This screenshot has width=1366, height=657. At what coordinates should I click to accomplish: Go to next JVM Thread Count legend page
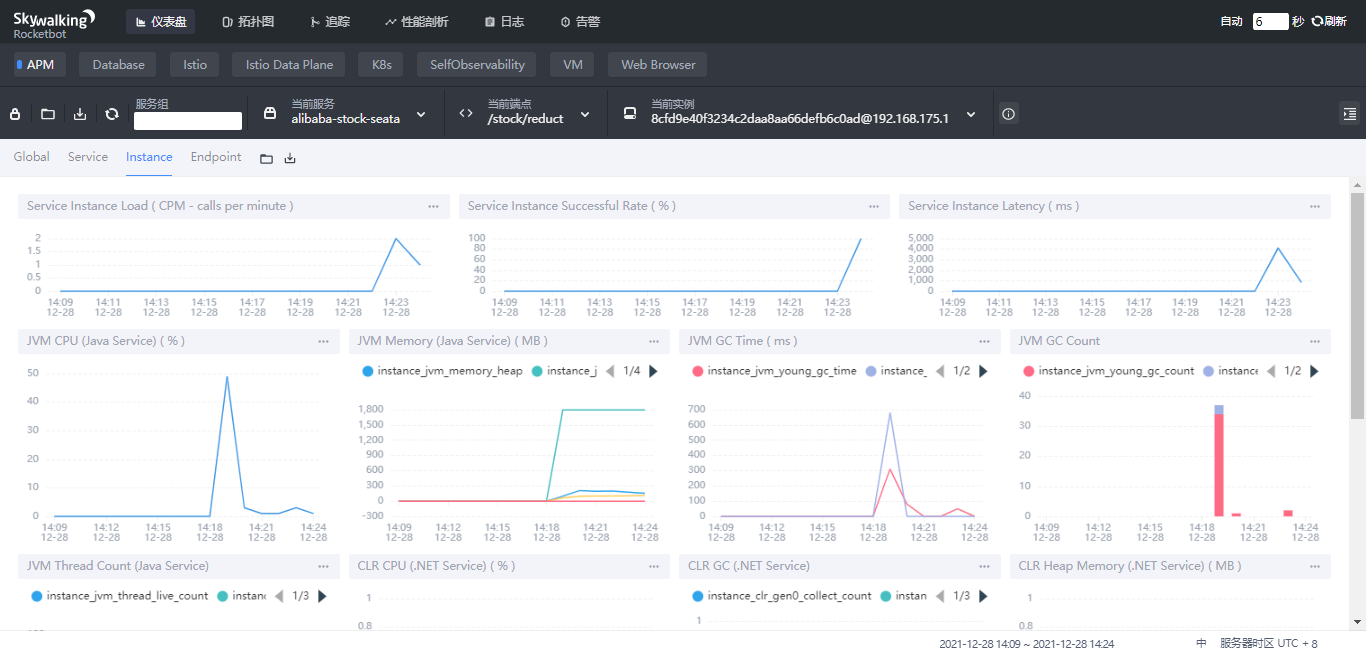click(322, 596)
